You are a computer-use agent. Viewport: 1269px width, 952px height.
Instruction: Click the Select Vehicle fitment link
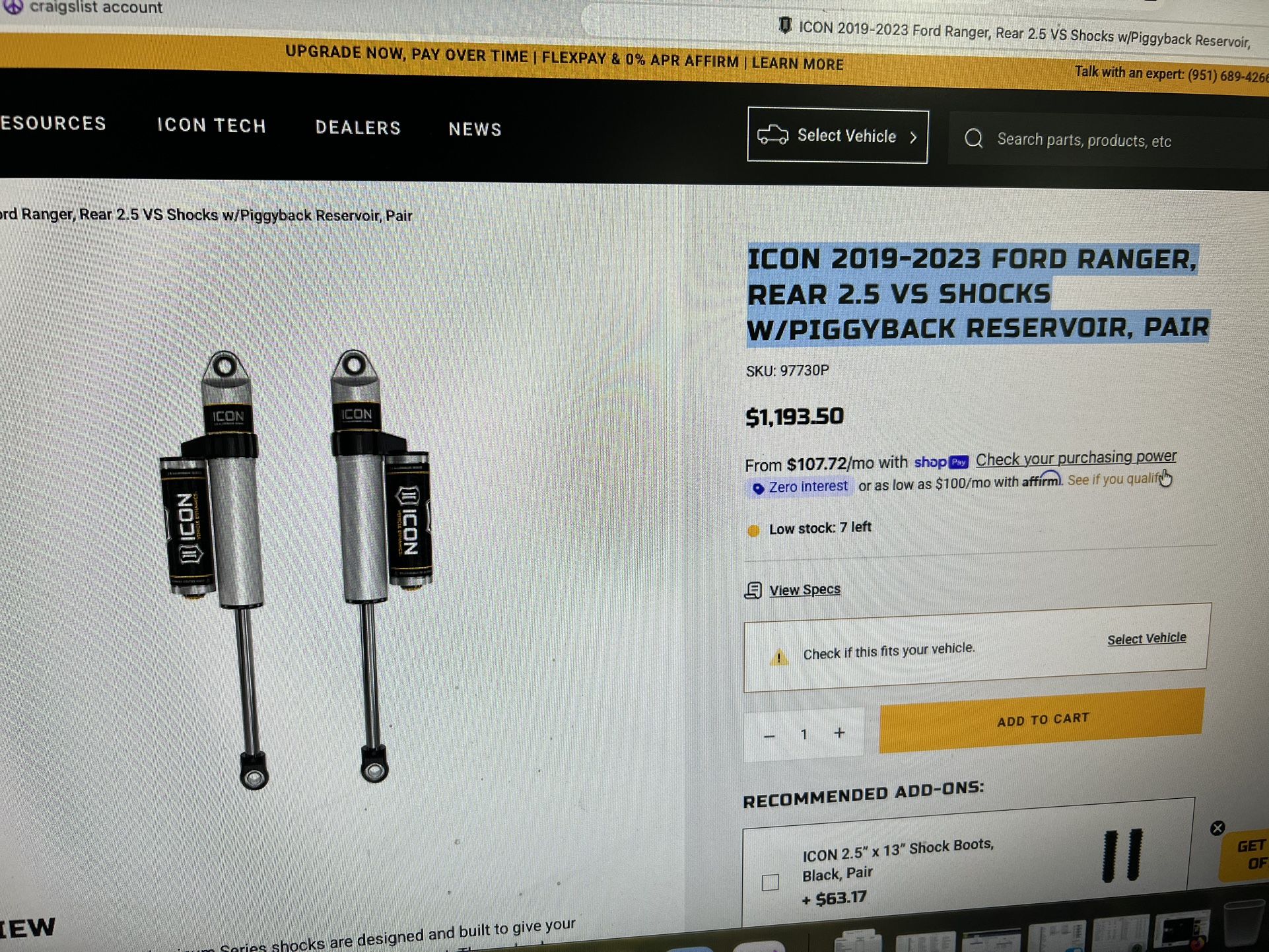click(x=1147, y=638)
